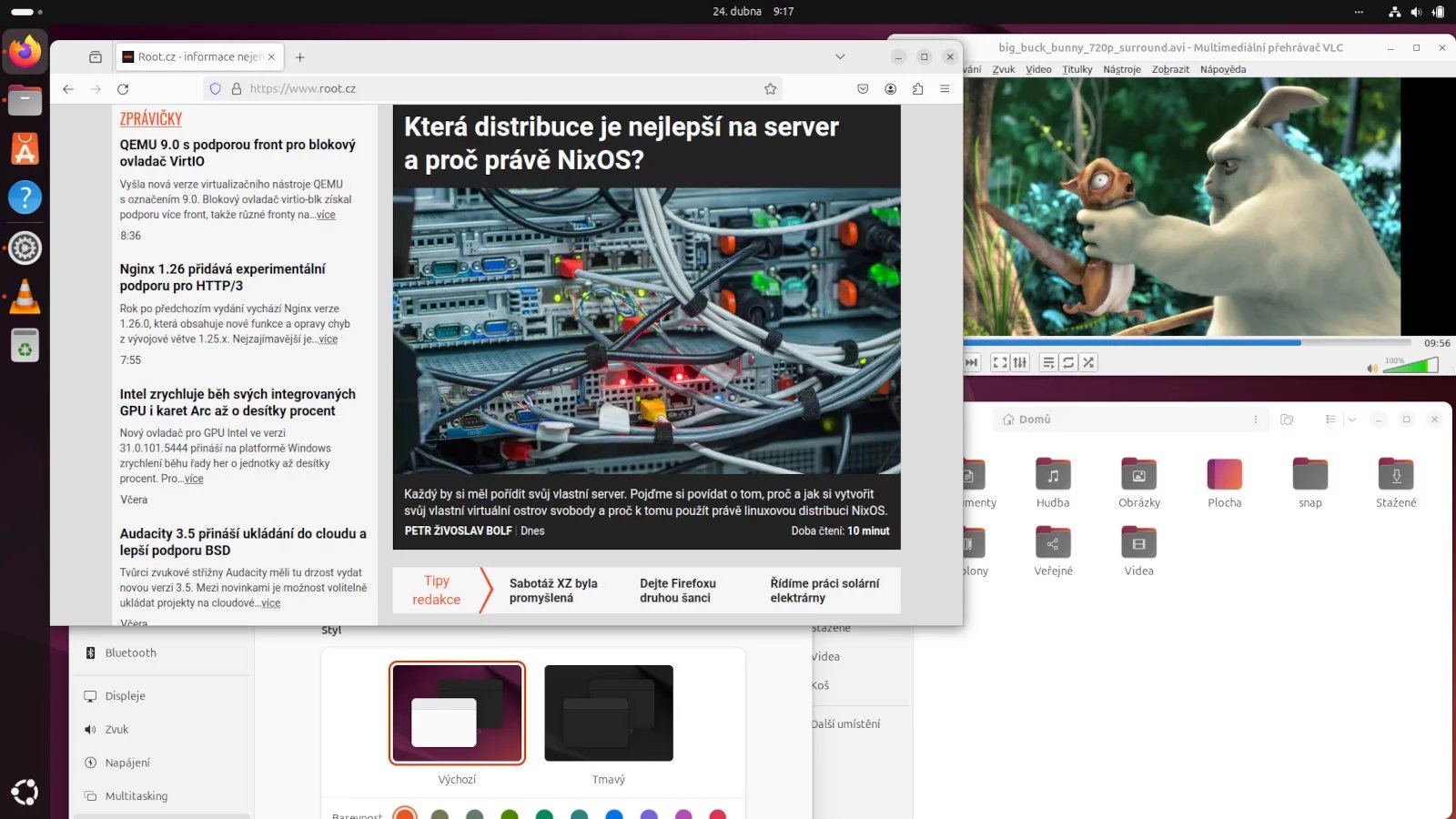Open VLC Nástroje menu
The width and height of the screenshot is (1456, 819).
point(1122,69)
